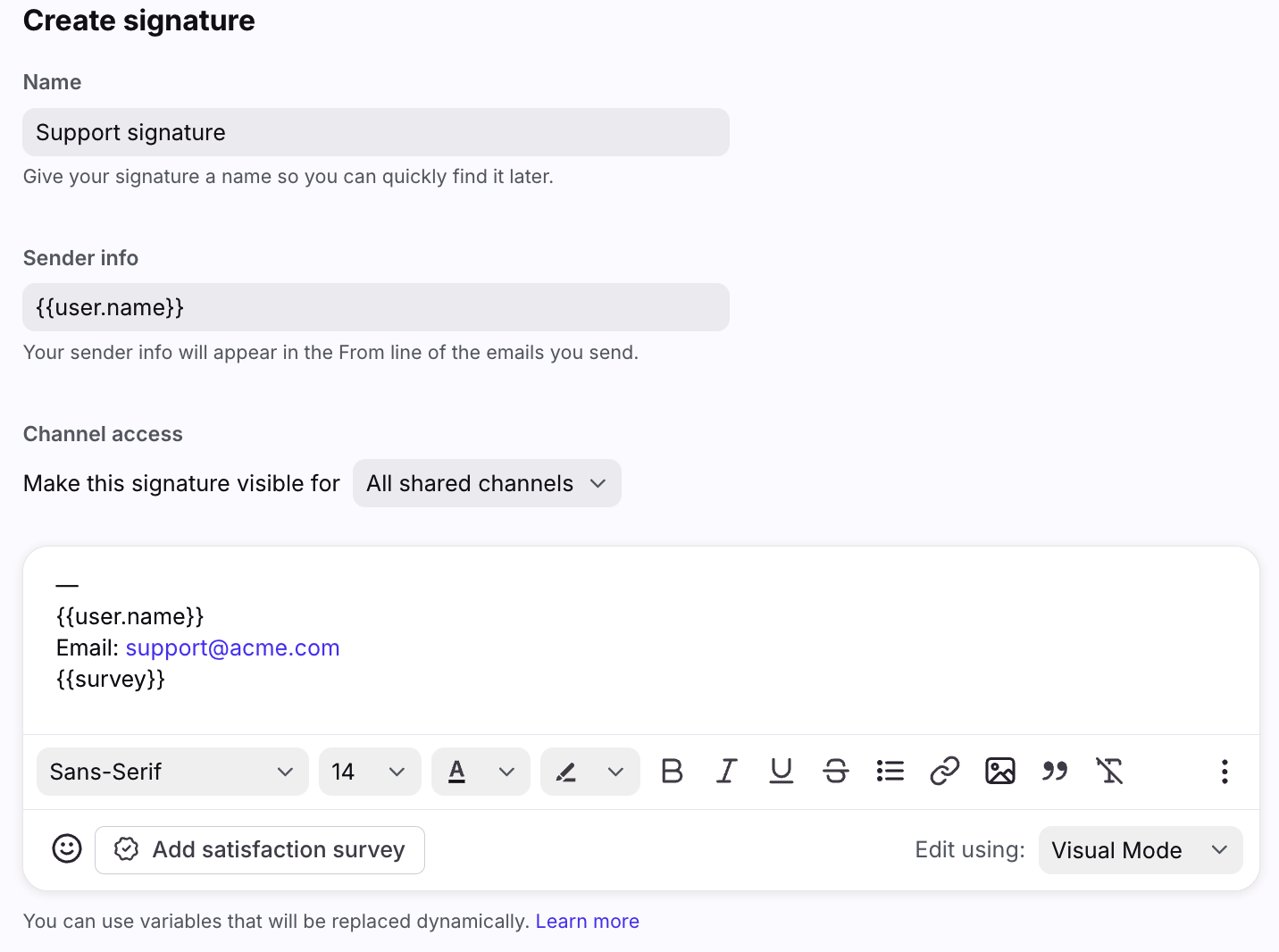This screenshot has width=1279, height=952.
Task: Open the Sans-Serif font dropdown
Action: coord(172,772)
